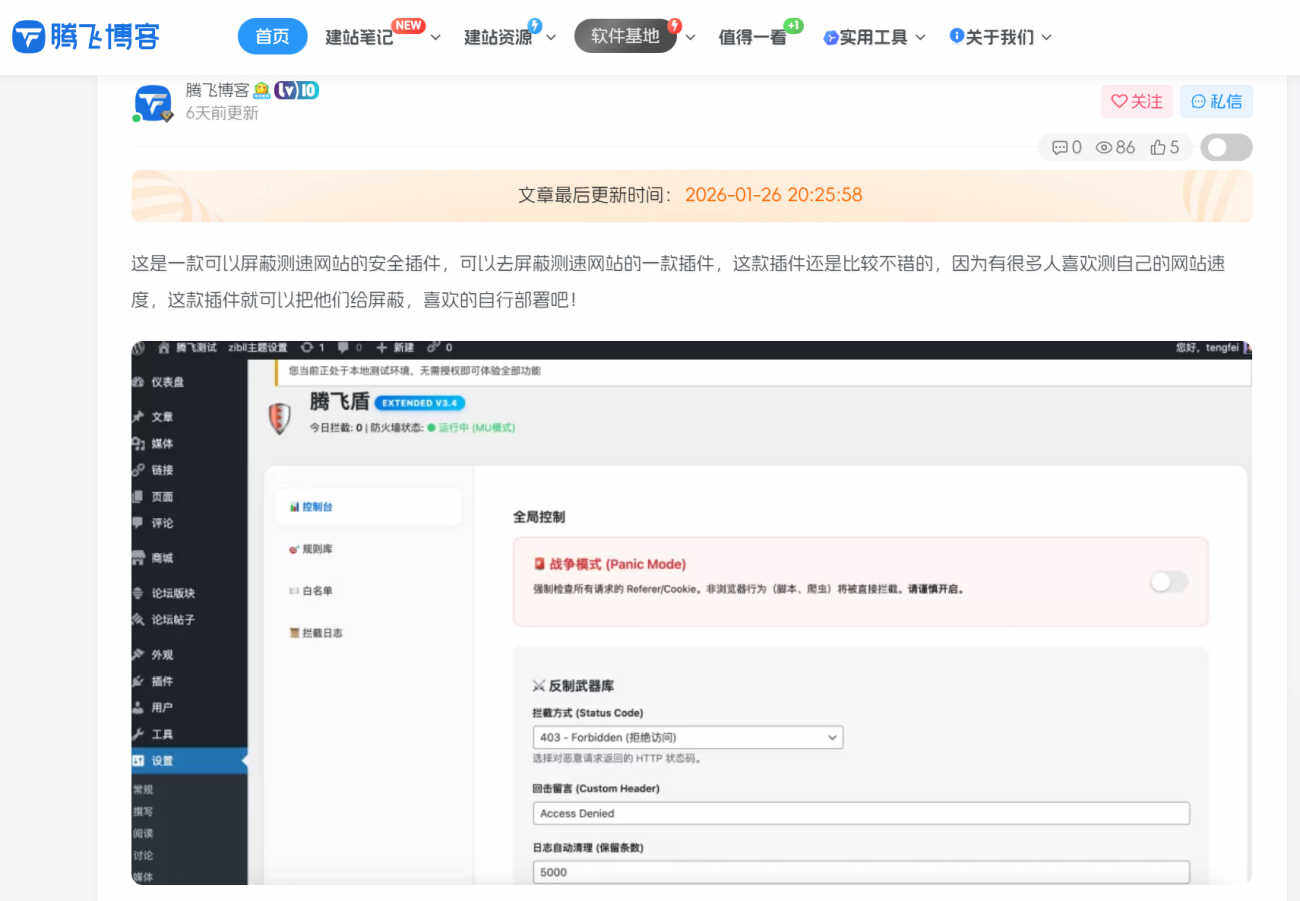Click the Access Denied header input
Screen dimensions: 1300x901
click(860, 813)
